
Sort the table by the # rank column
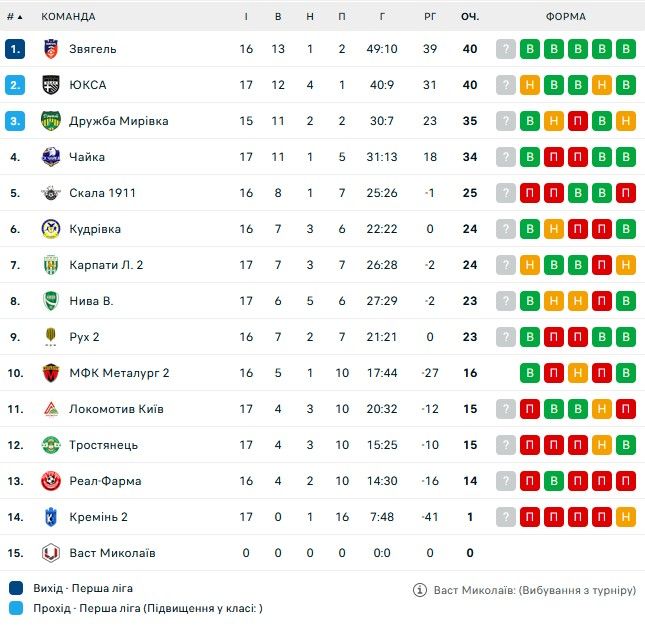tap(13, 17)
